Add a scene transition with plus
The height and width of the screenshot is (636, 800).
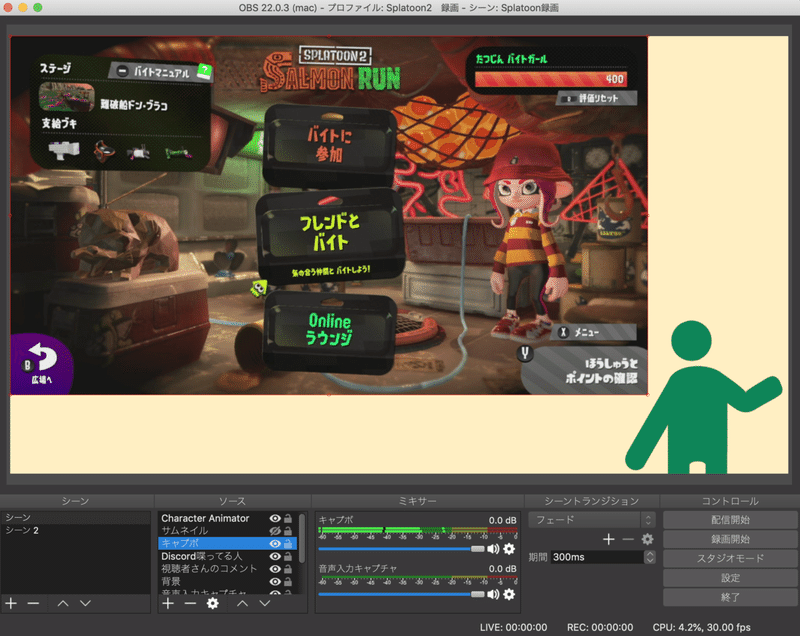point(608,539)
